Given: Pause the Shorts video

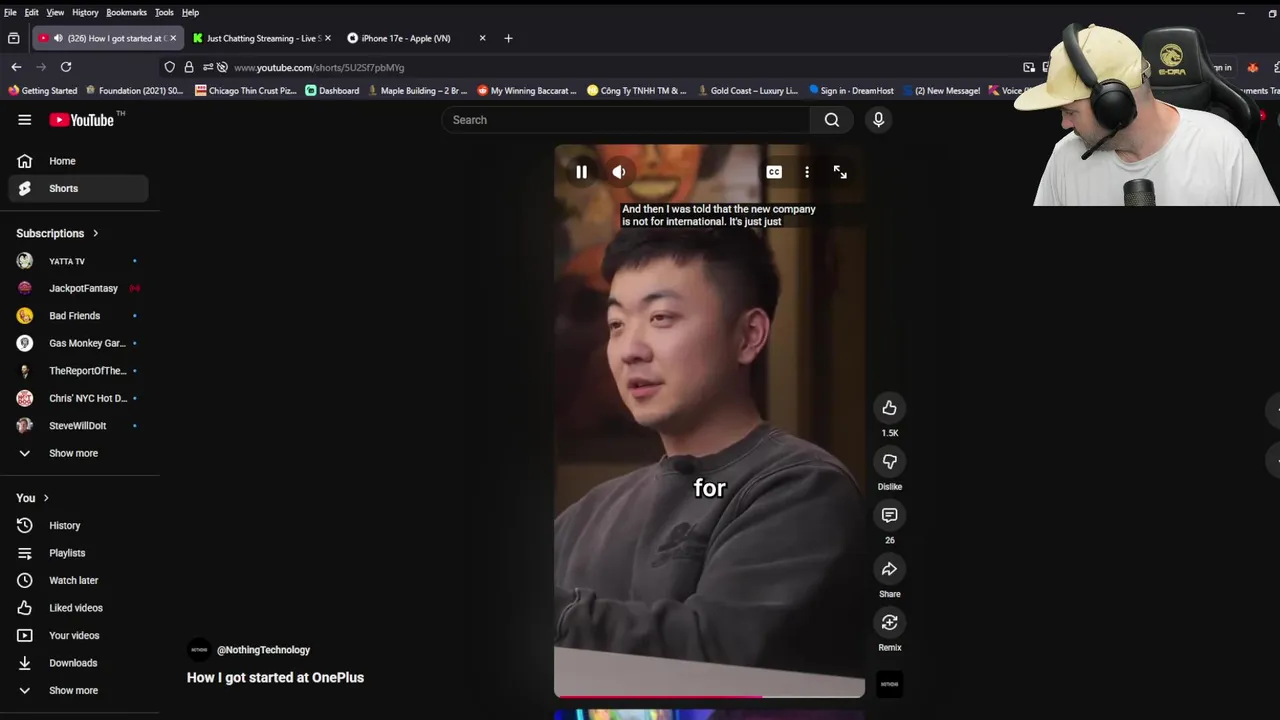Looking at the screenshot, I should click(581, 172).
